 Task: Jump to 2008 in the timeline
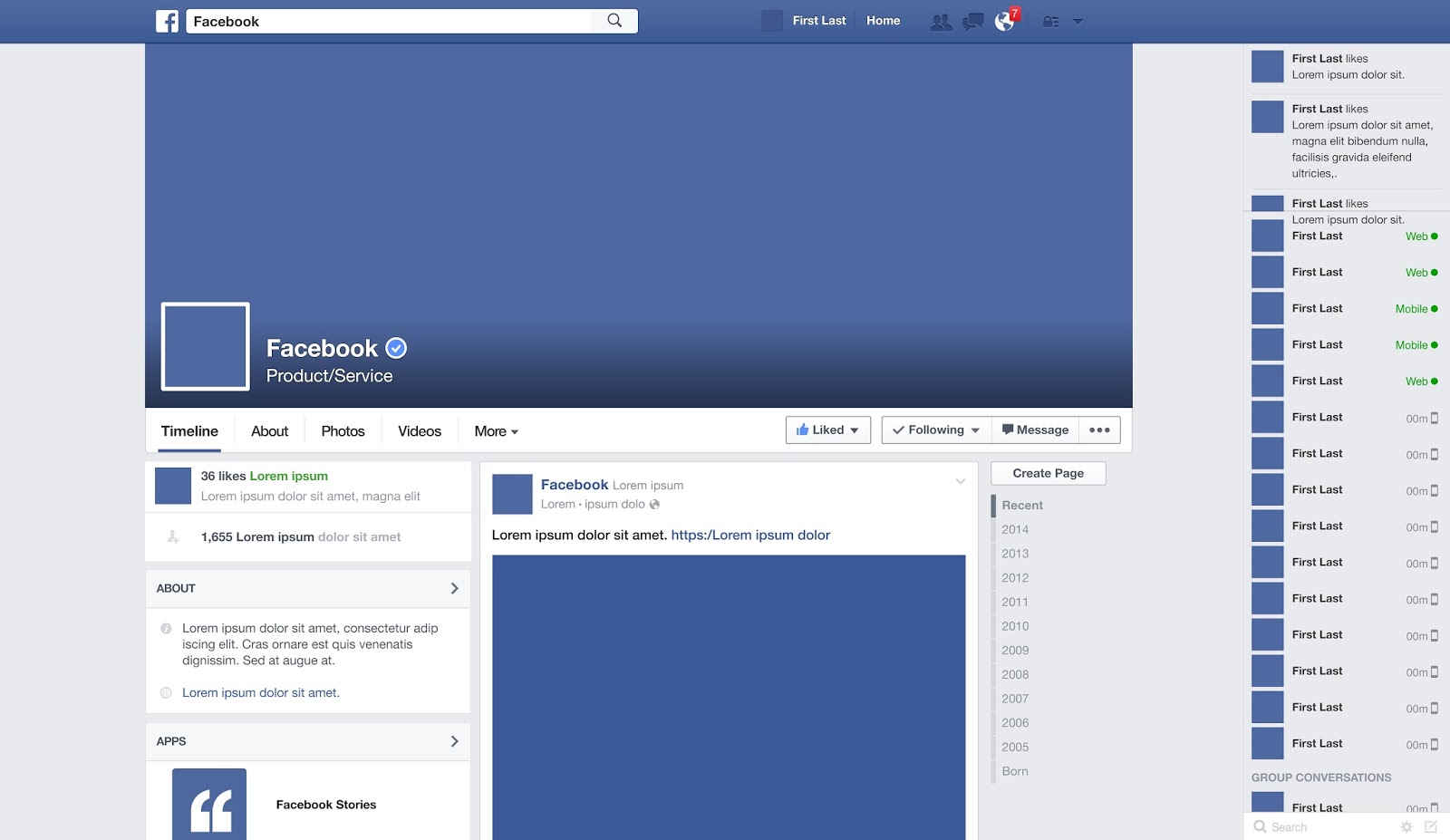1015,675
